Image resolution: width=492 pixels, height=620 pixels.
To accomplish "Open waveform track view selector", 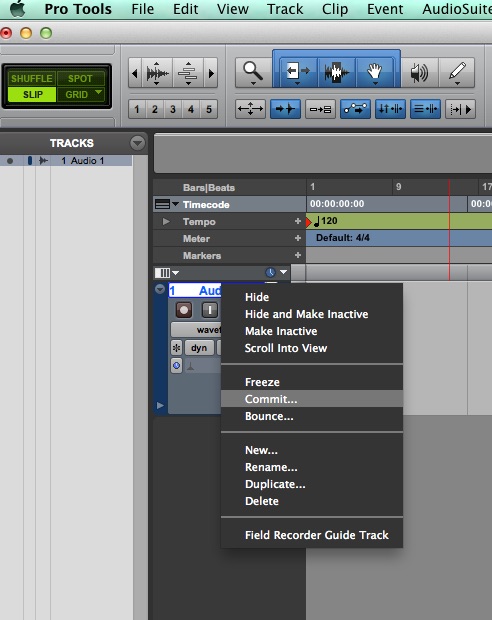I will (196, 329).
